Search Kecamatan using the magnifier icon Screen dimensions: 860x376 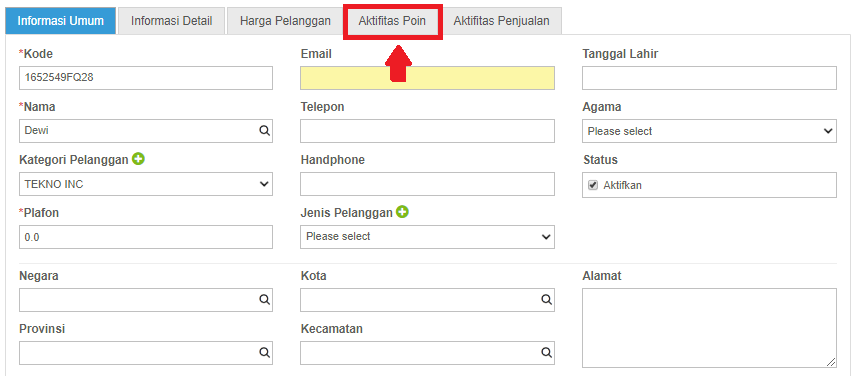tap(546, 352)
